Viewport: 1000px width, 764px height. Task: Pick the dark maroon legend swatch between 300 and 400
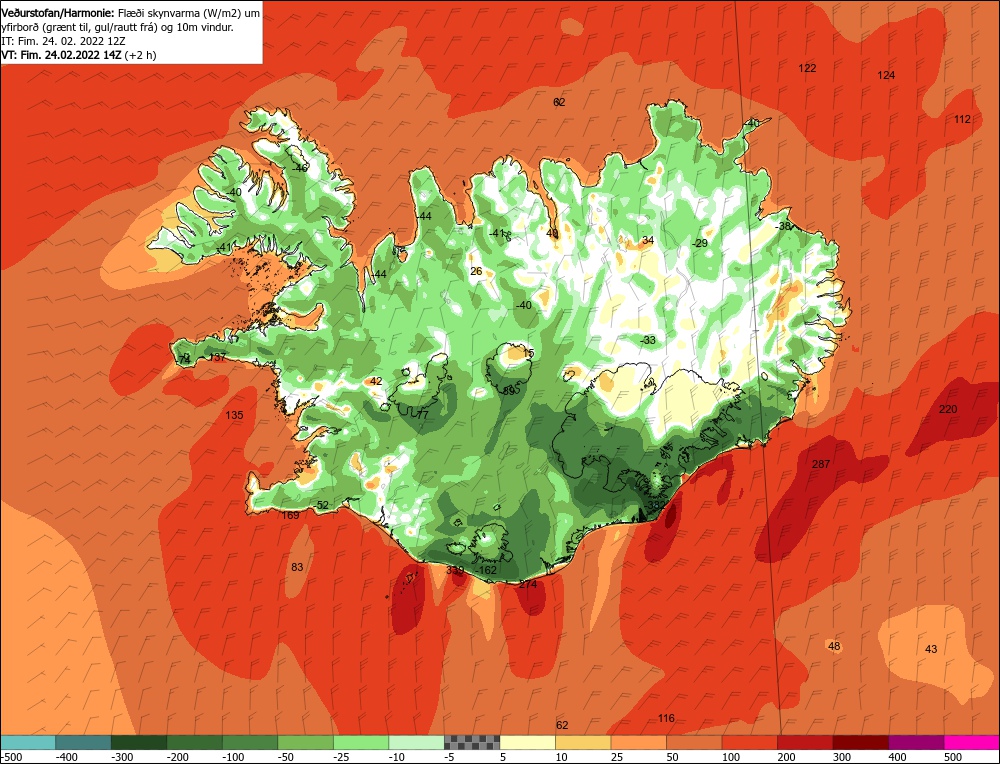point(860,742)
